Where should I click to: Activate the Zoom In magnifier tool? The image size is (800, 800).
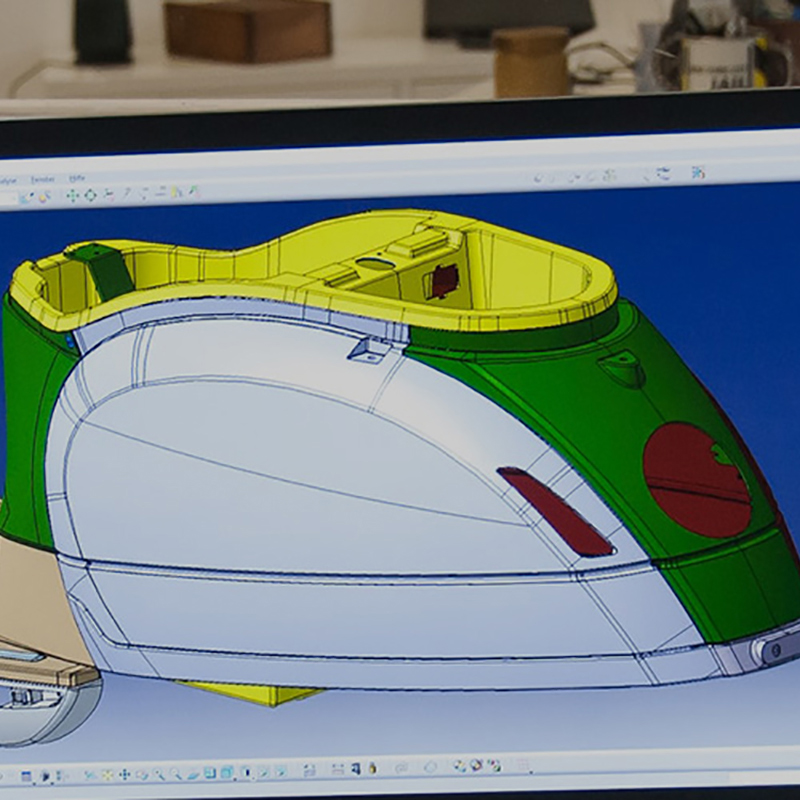coord(159,775)
